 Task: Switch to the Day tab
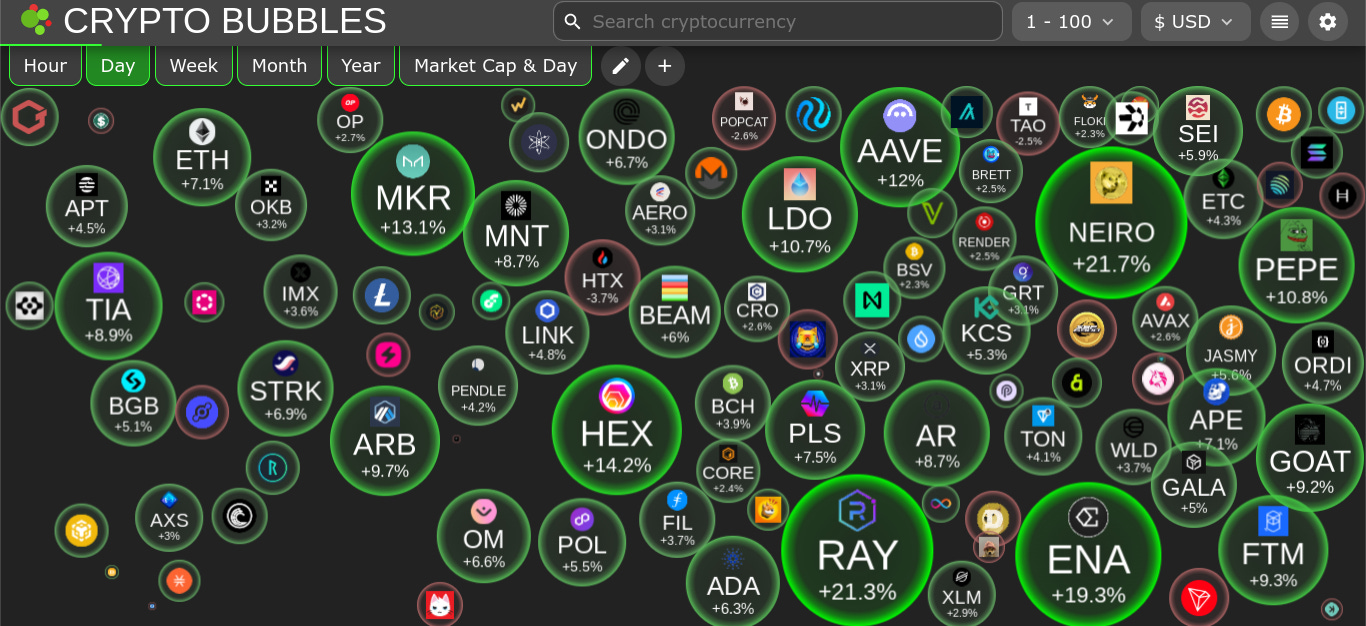pos(118,66)
